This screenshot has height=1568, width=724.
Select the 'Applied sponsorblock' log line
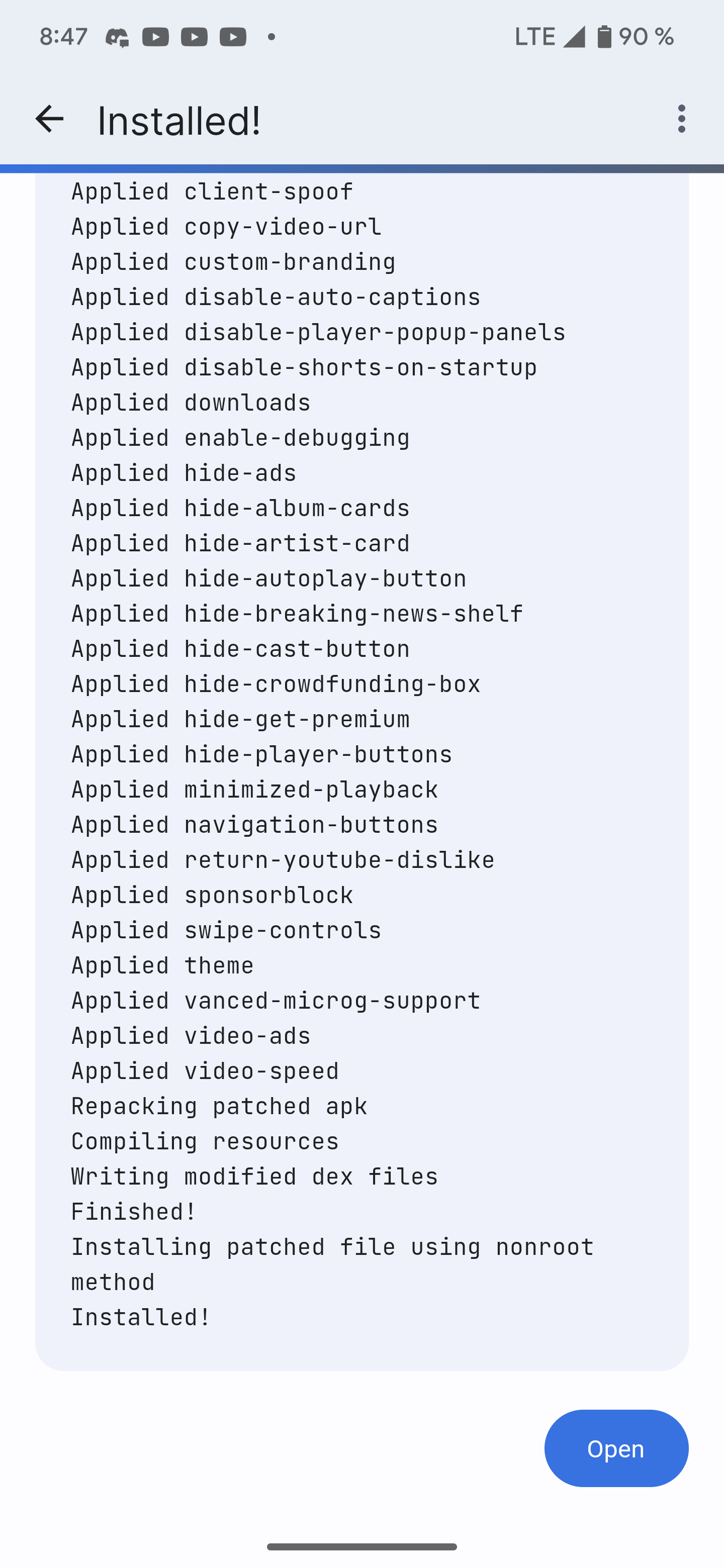pyautogui.click(x=212, y=895)
